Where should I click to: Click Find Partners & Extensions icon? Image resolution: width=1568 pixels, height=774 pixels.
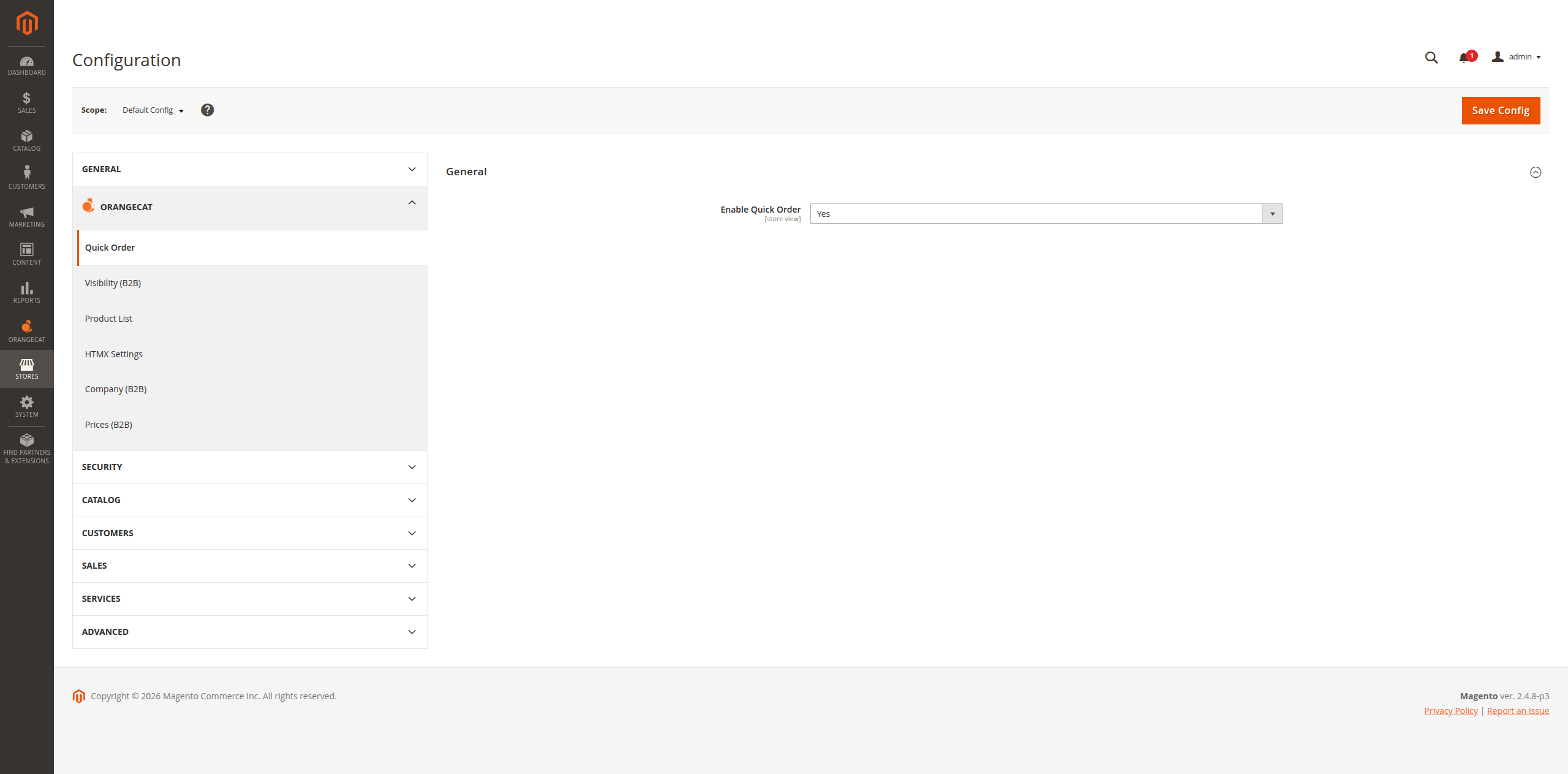click(x=26, y=446)
